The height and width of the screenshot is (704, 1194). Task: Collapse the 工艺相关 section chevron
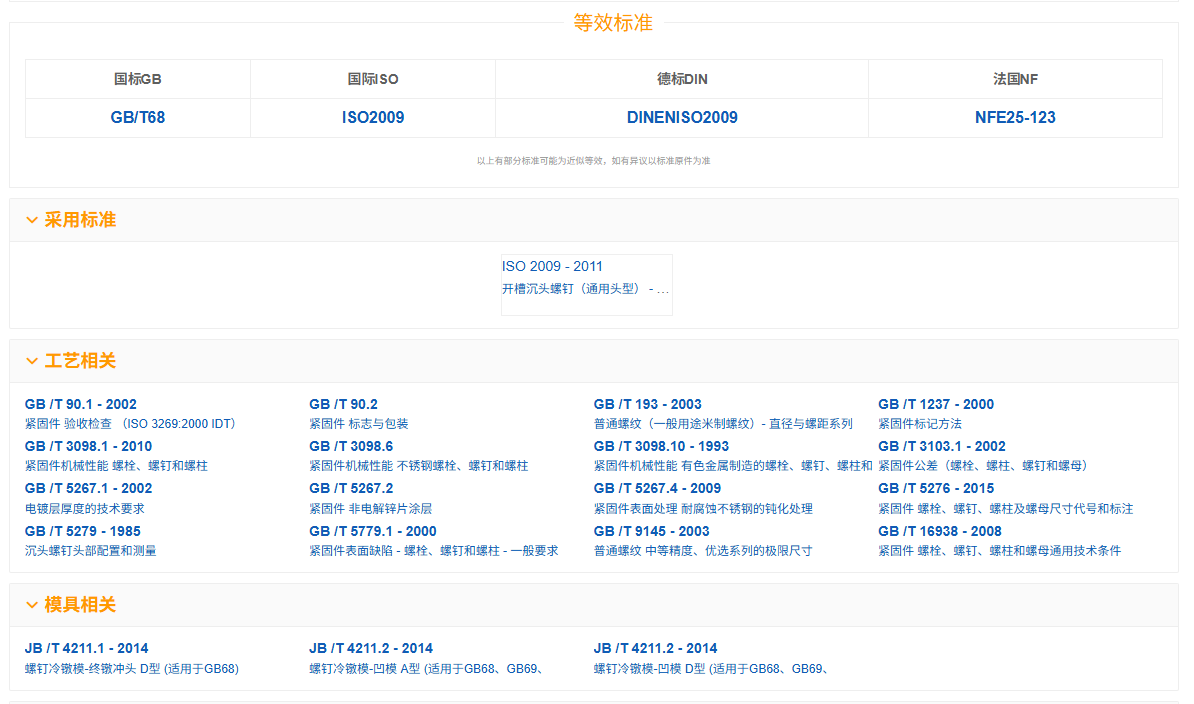[x=32, y=361]
